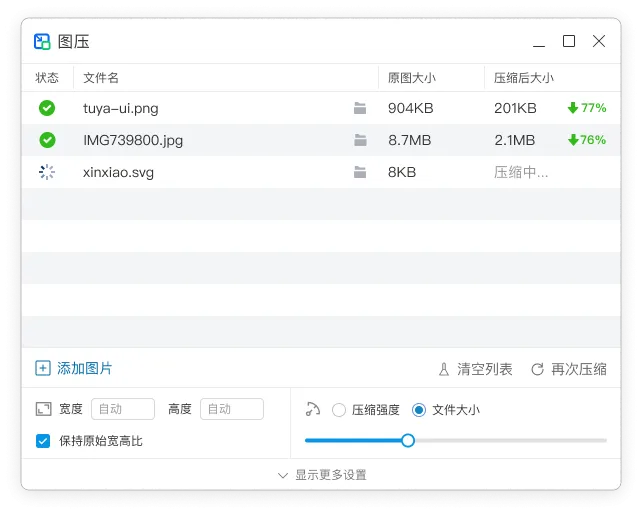Open folder for tuya-ui.png
Viewport: 642px width, 514px height.
pyautogui.click(x=360, y=108)
